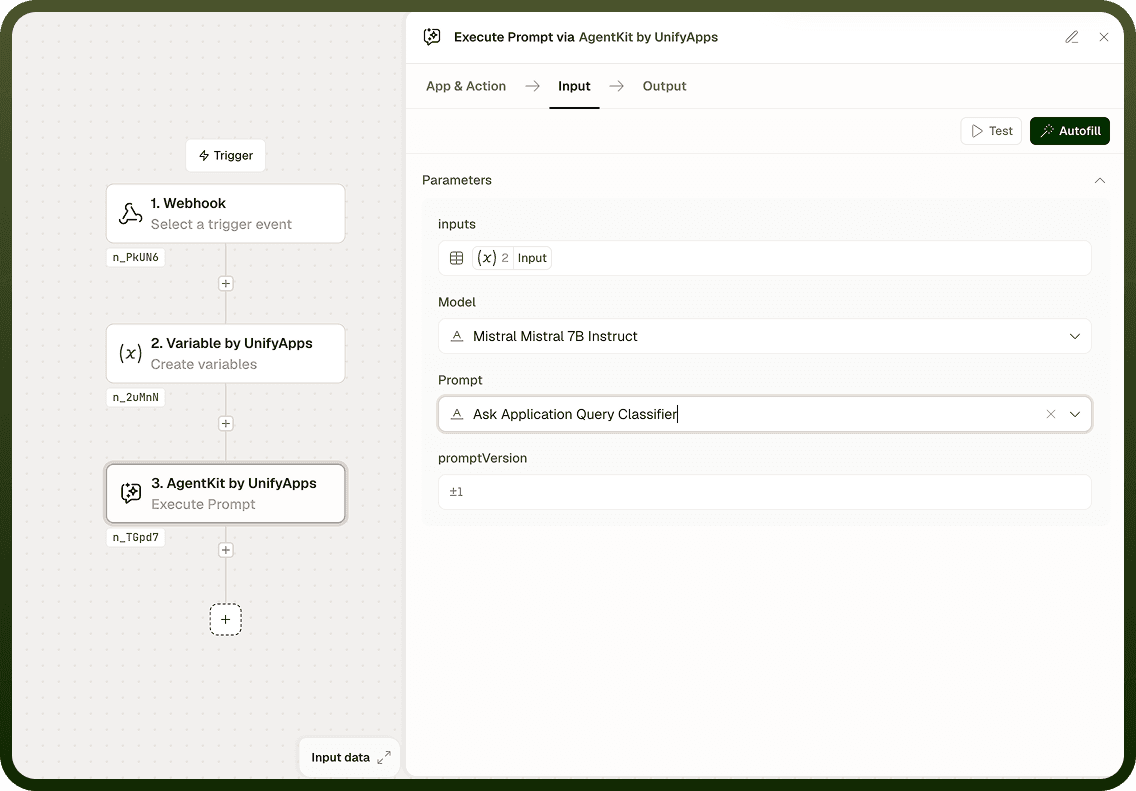The image size is (1136, 791).
Task: Click the AgentKit node icon on canvas
Action: [x=130, y=493]
